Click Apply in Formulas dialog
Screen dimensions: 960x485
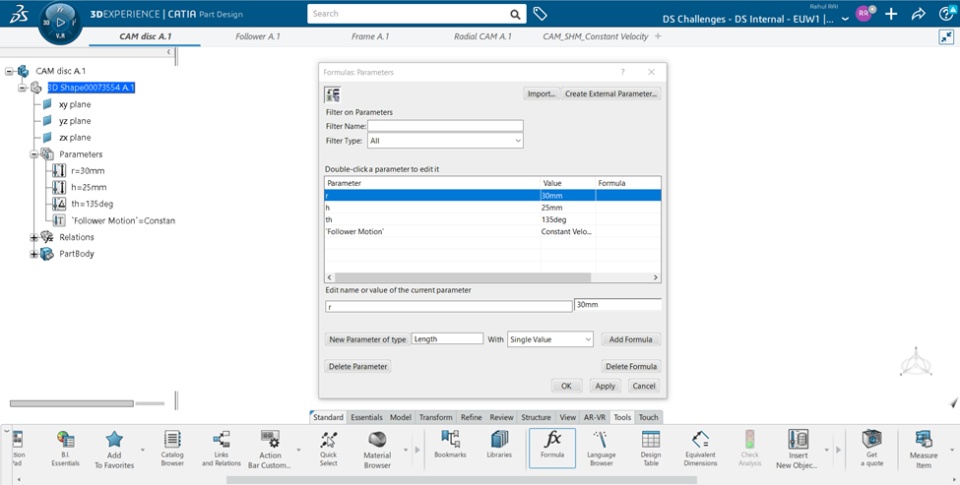[605, 386]
